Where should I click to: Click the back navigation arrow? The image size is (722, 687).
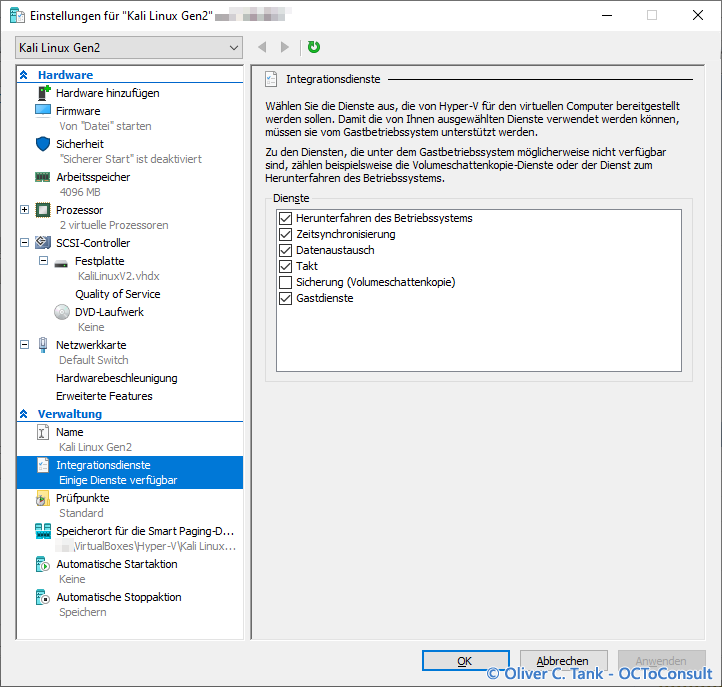[262, 47]
